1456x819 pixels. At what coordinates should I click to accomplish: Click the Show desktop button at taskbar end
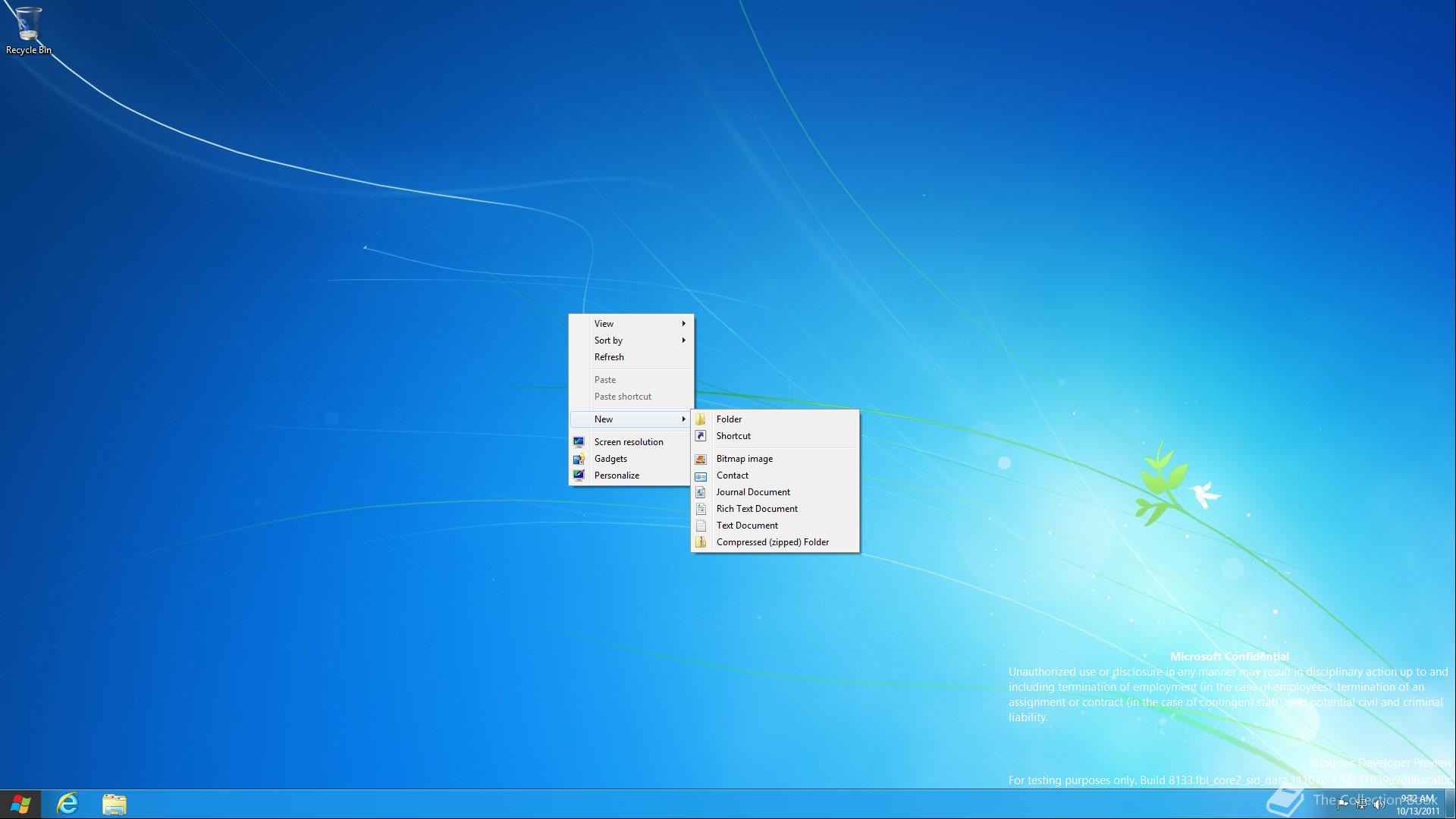click(x=1450, y=805)
